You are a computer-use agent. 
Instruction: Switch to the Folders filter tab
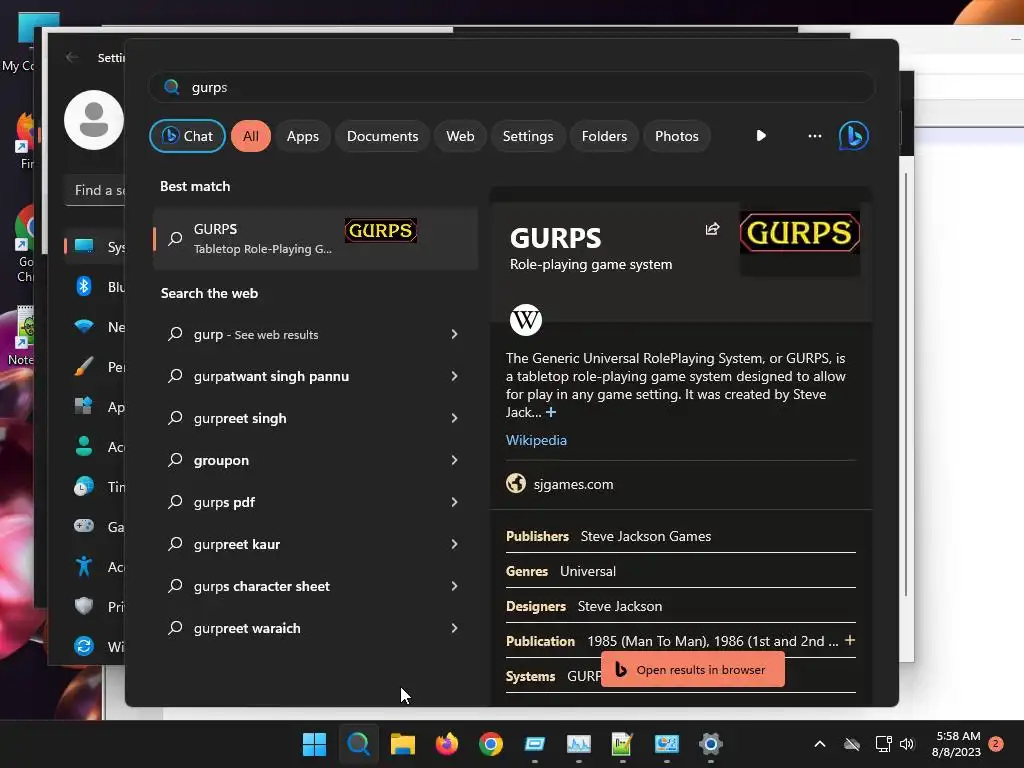click(604, 136)
